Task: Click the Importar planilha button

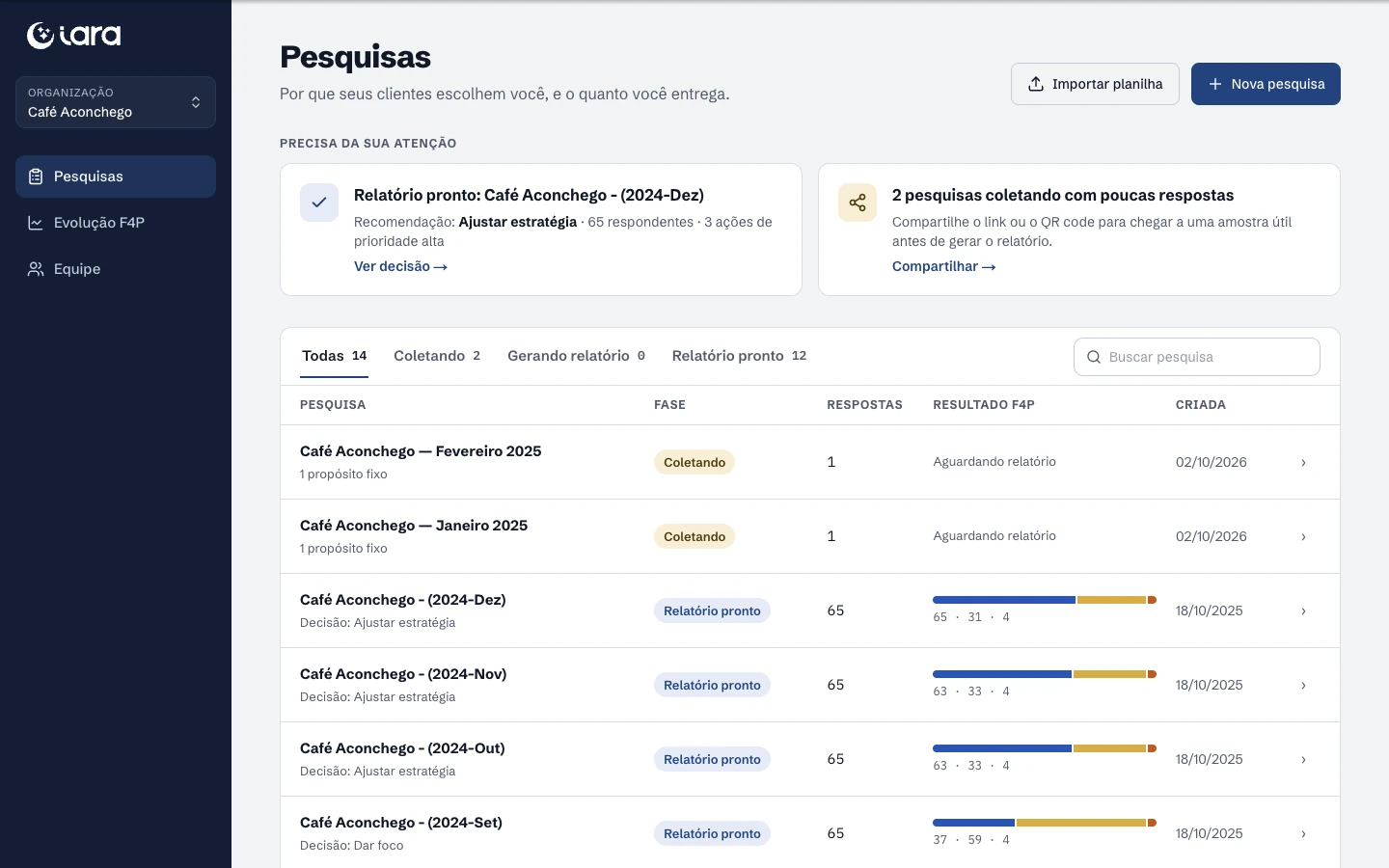Action: pyautogui.click(x=1095, y=84)
